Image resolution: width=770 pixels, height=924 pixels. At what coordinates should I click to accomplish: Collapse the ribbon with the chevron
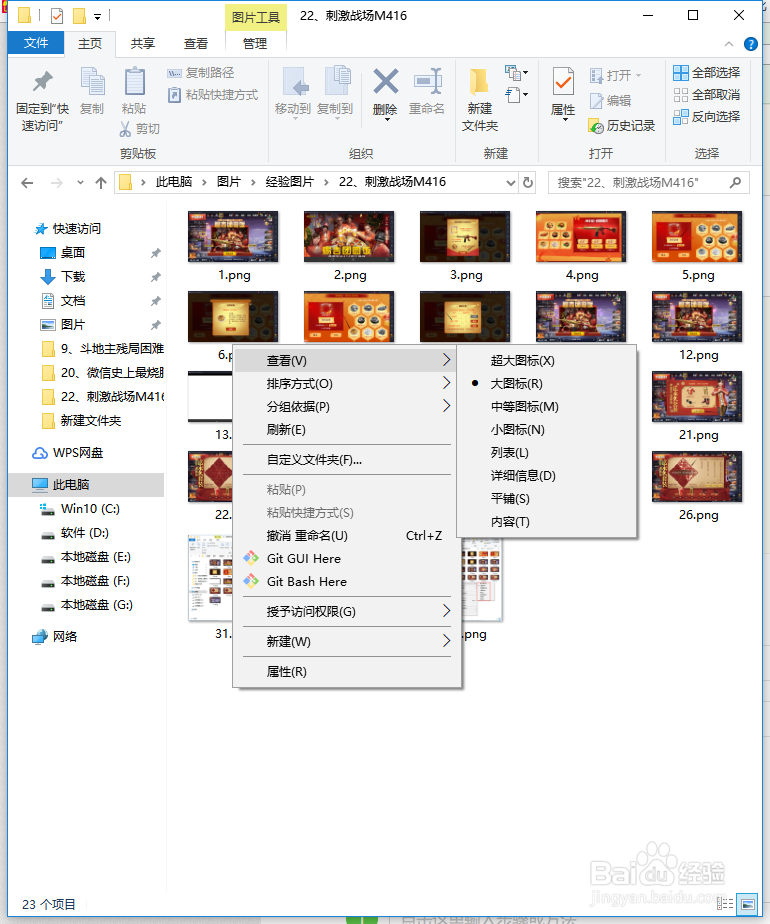click(x=729, y=44)
